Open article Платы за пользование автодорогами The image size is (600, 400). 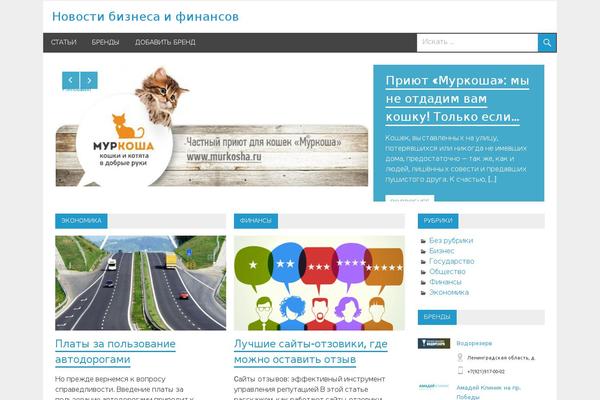point(115,352)
